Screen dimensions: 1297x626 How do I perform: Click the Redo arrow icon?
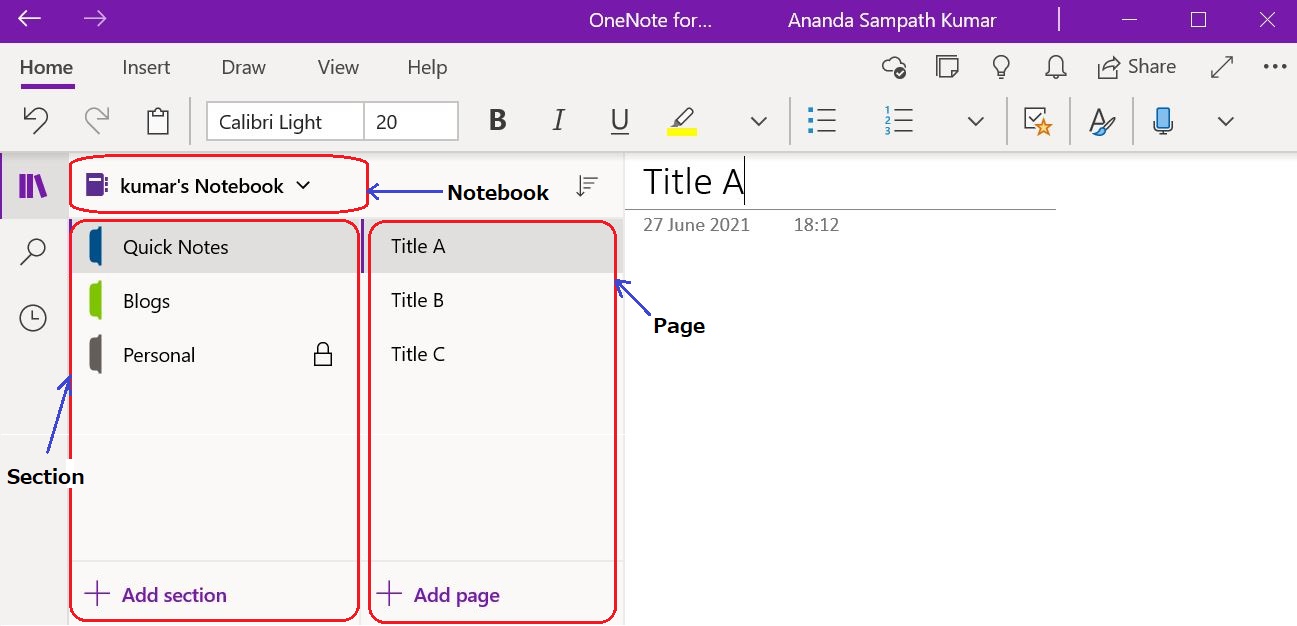pyautogui.click(x=97, y=121)
